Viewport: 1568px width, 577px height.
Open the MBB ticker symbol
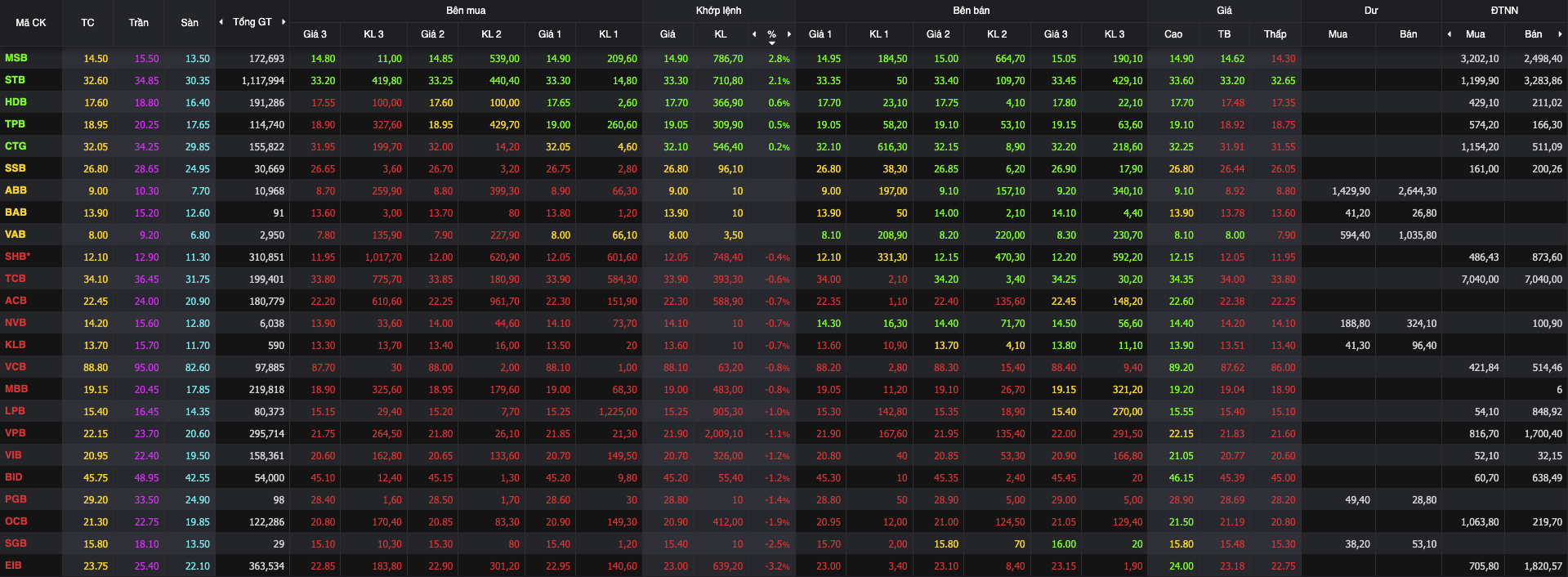(16, 389)
